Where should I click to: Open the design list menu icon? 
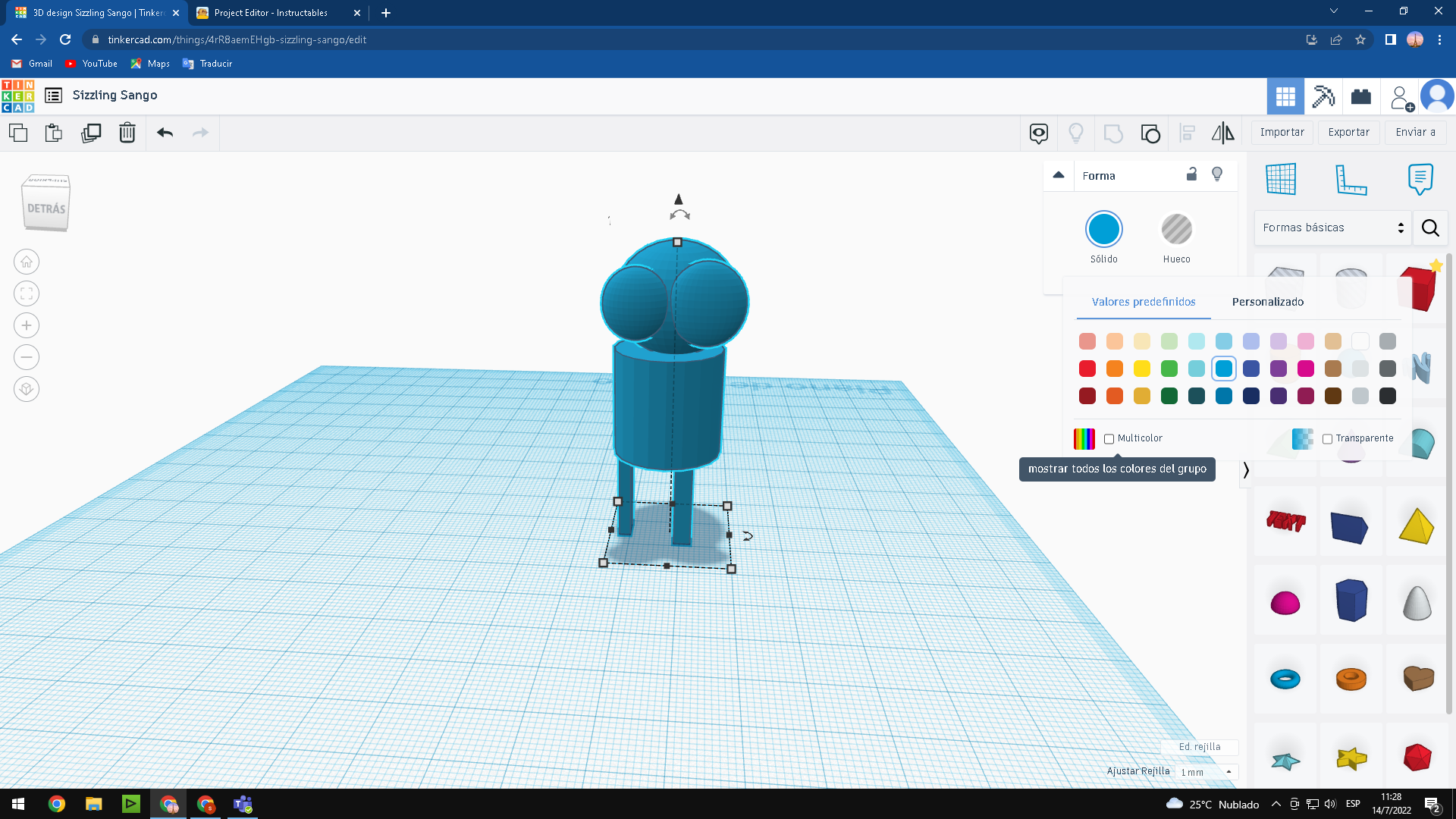pyautogui.click(x=53, y=96)
